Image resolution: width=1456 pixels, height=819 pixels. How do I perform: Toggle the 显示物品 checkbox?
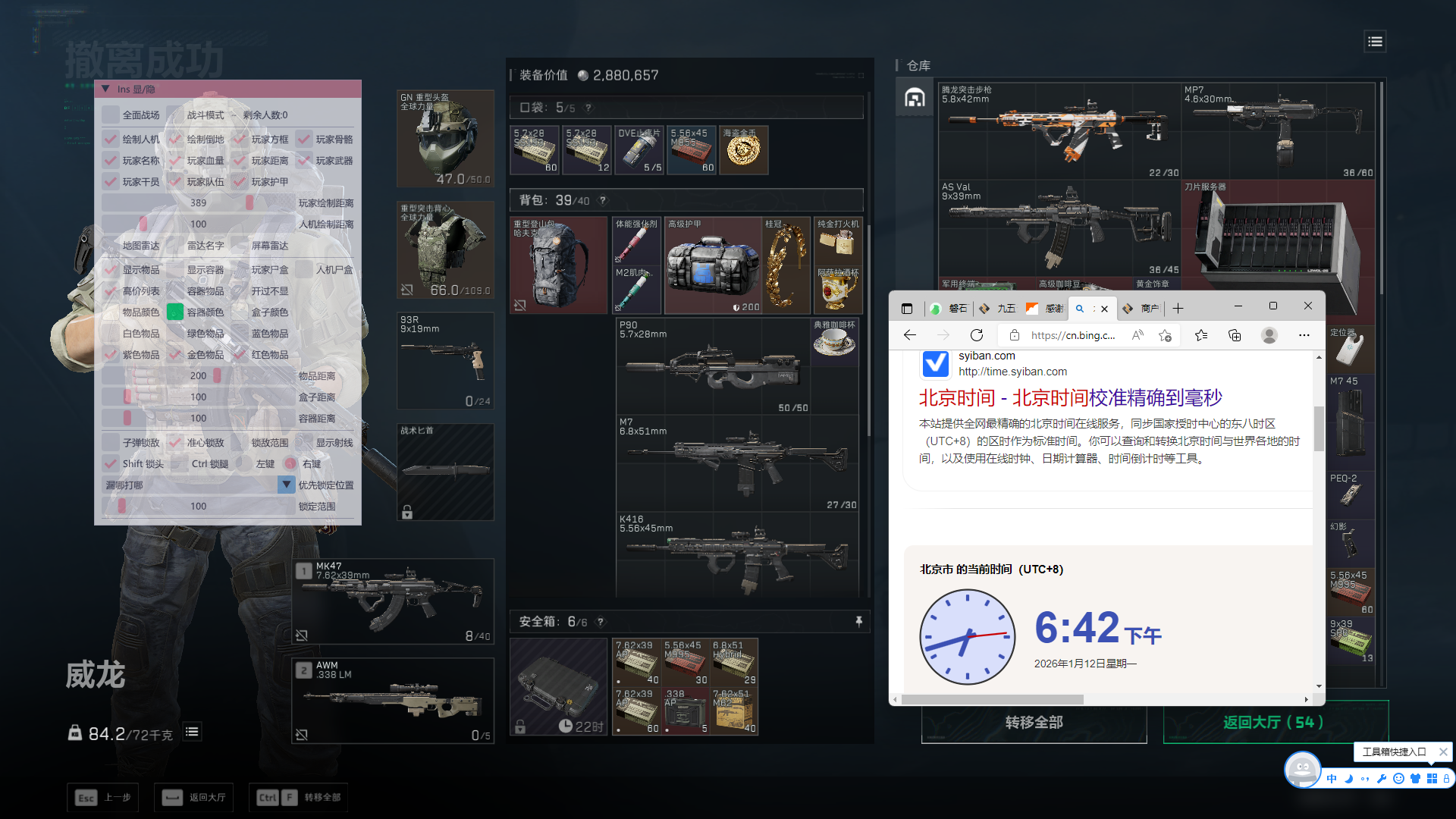point(111,270)
